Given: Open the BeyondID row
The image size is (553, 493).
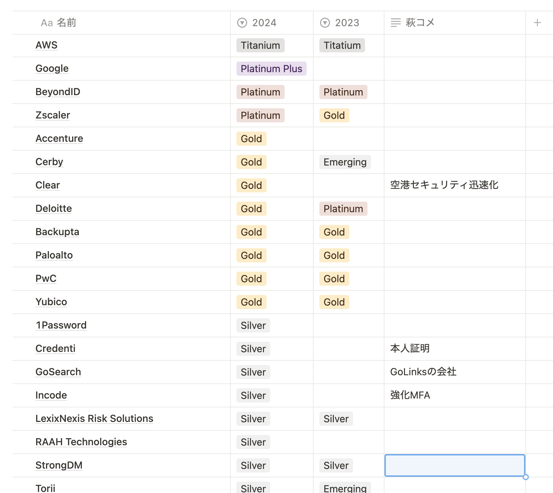Looking at the screenshot, I should click(x=58, y=92).
